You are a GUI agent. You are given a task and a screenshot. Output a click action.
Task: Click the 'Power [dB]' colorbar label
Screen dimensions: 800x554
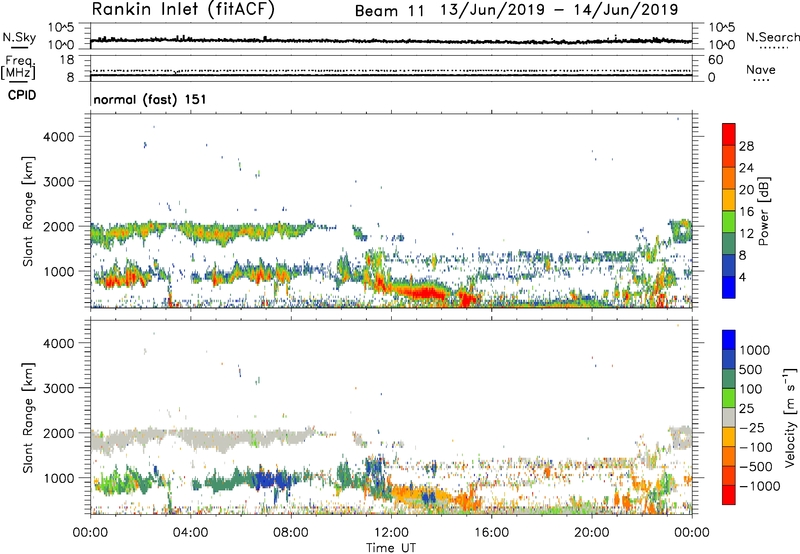763,211
